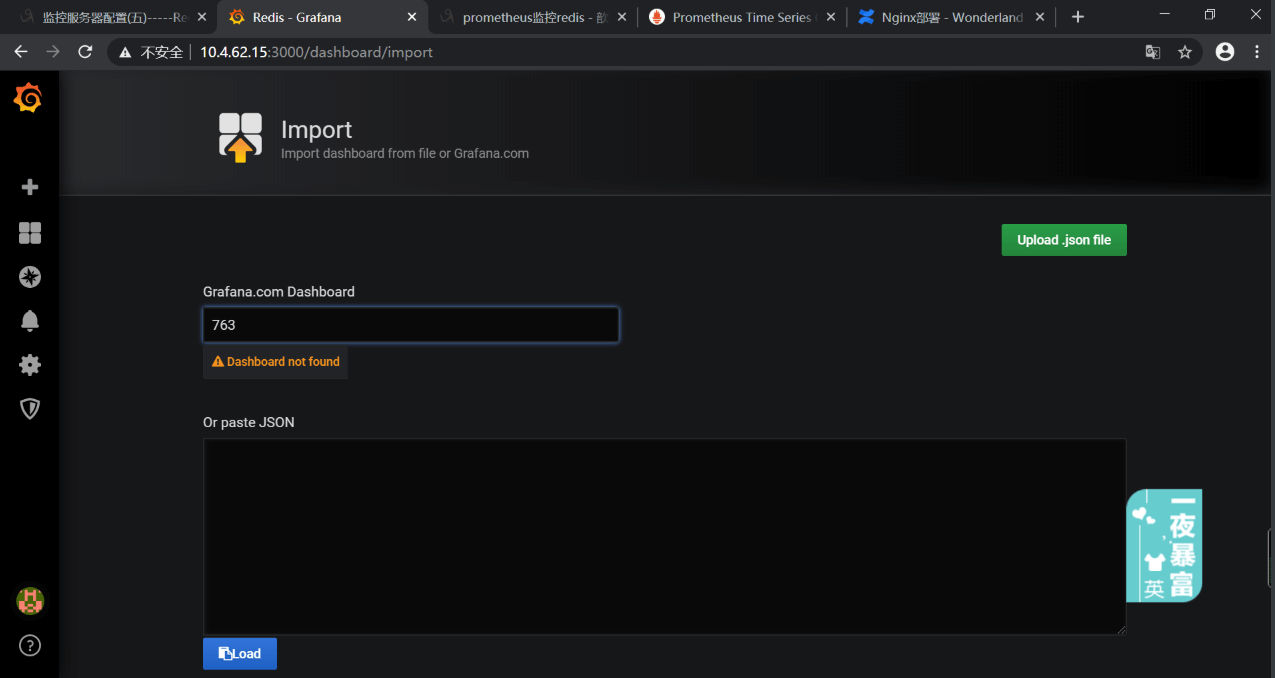Open the Explore compass icon

pos(30,277)
